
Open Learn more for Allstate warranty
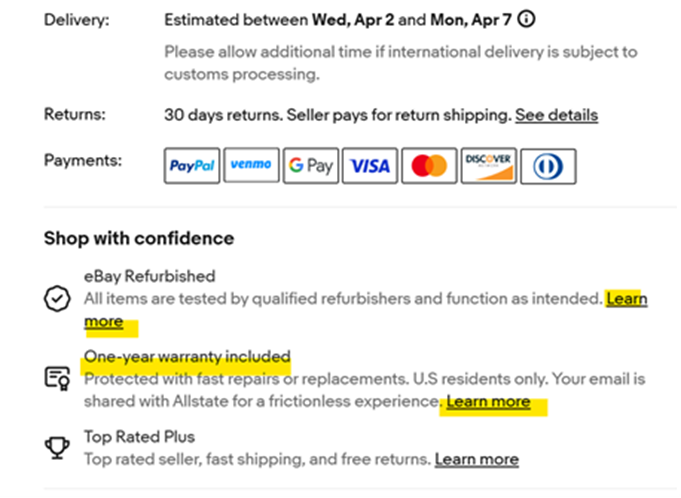[488, 402]
